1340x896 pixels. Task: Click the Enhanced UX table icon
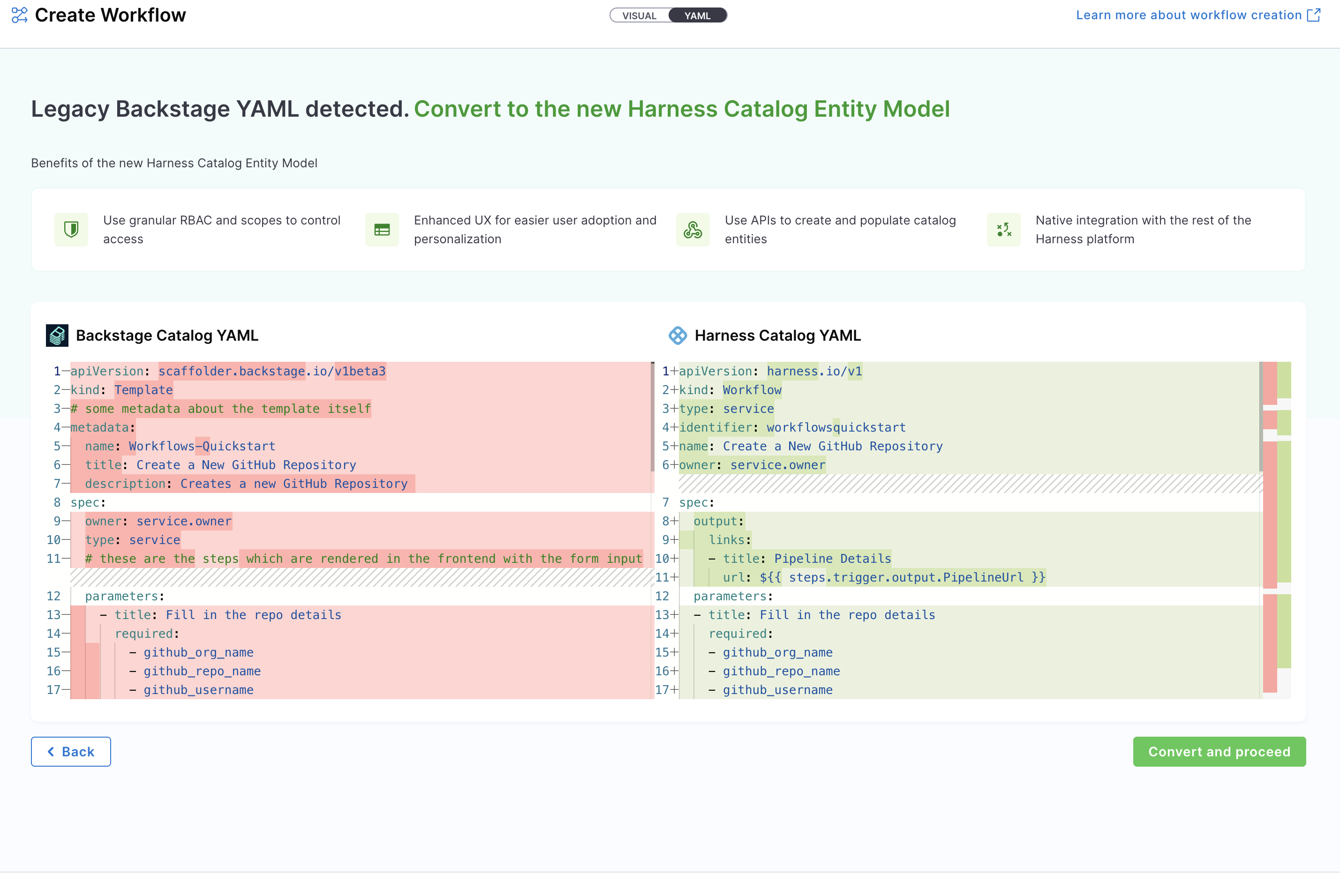pos(382,230)
